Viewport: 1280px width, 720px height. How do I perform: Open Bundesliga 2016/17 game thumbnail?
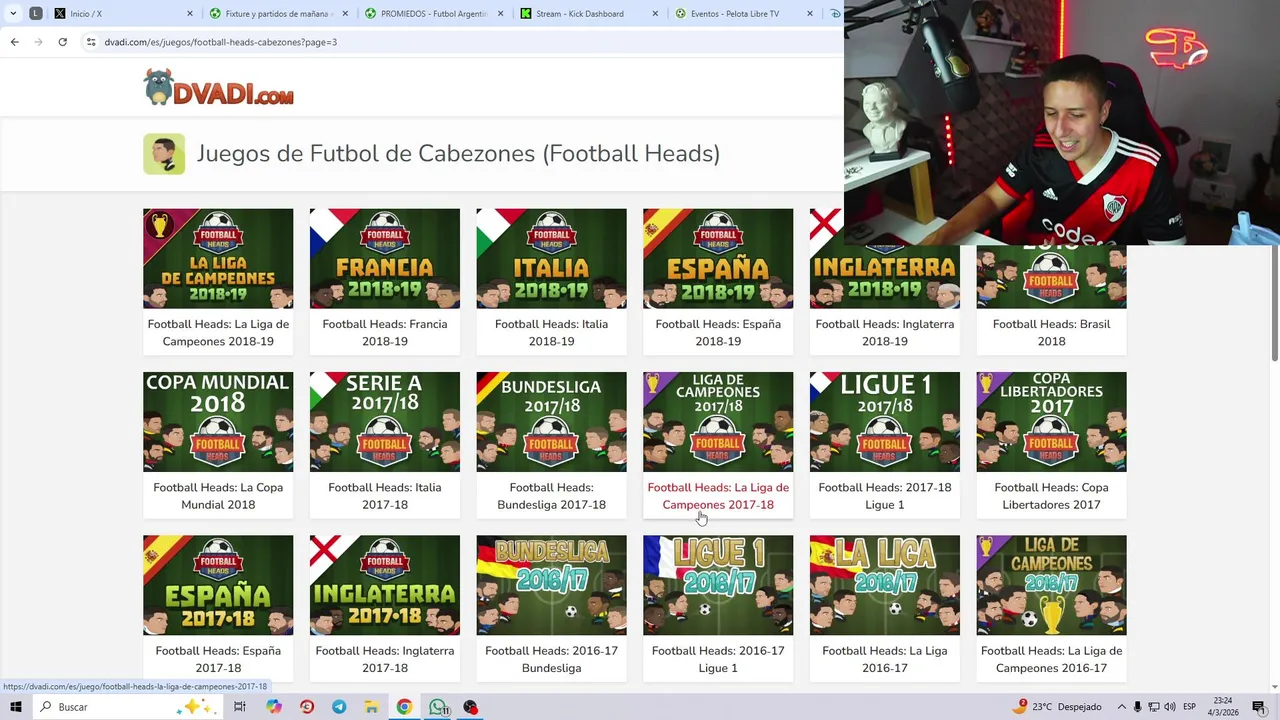551,585
